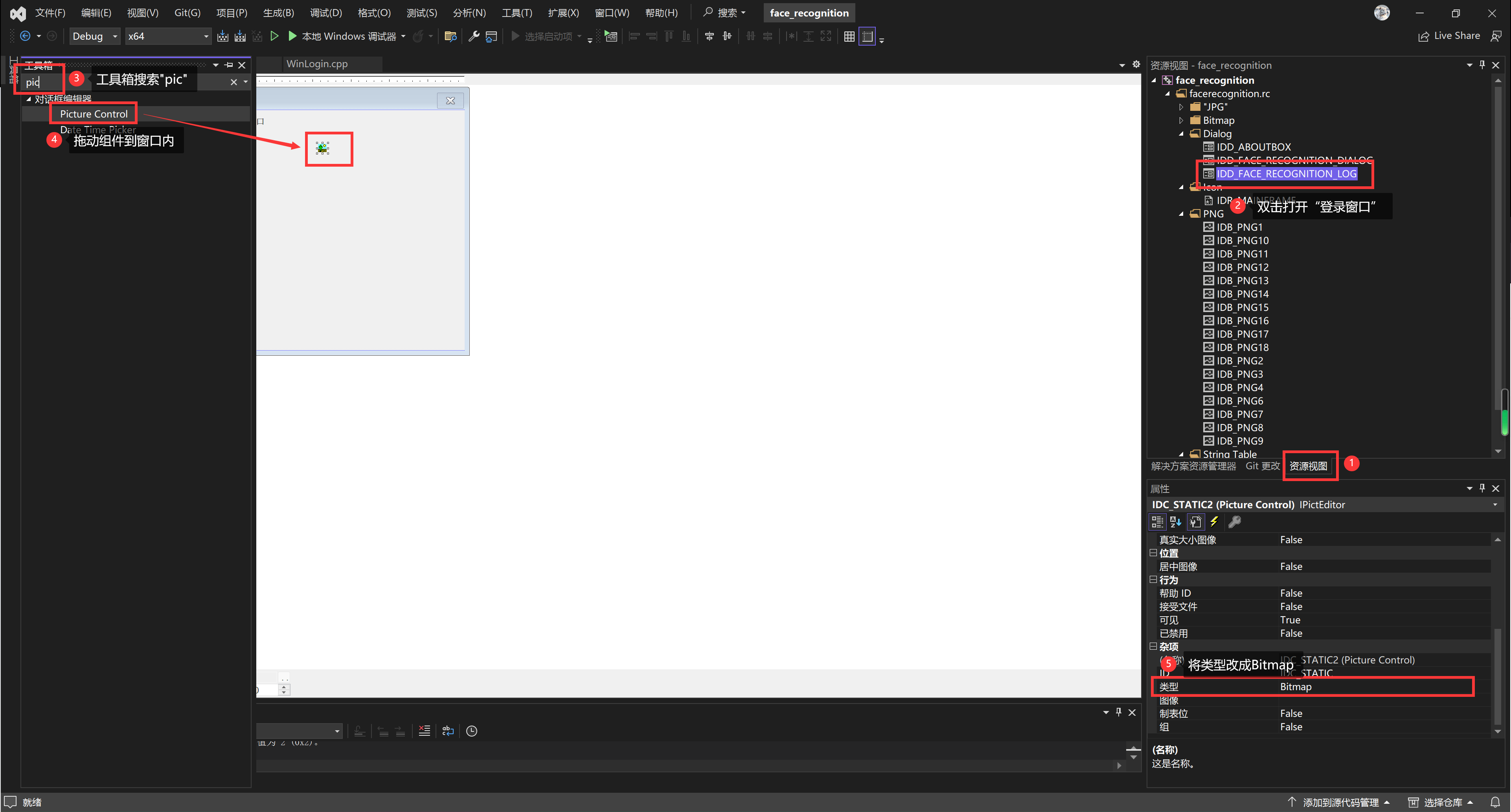This screenshot has height=812, width=1511.
Task: Click toolbox search input field
Action: (41, 82)
